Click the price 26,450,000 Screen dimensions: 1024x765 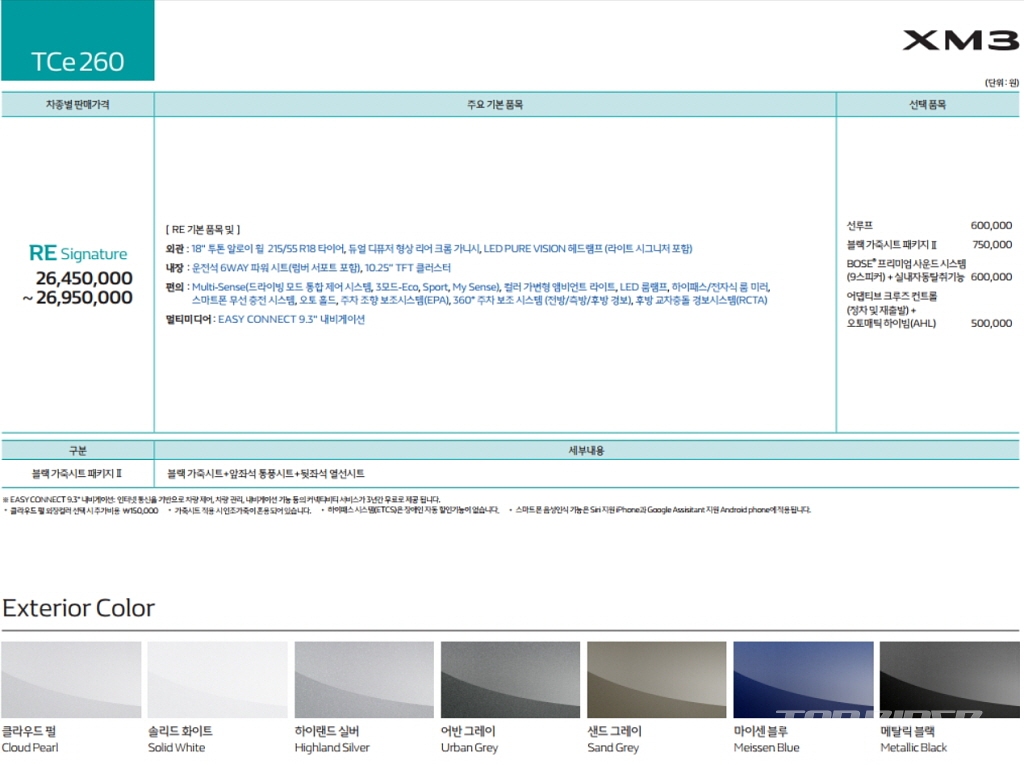pos(84,278)
